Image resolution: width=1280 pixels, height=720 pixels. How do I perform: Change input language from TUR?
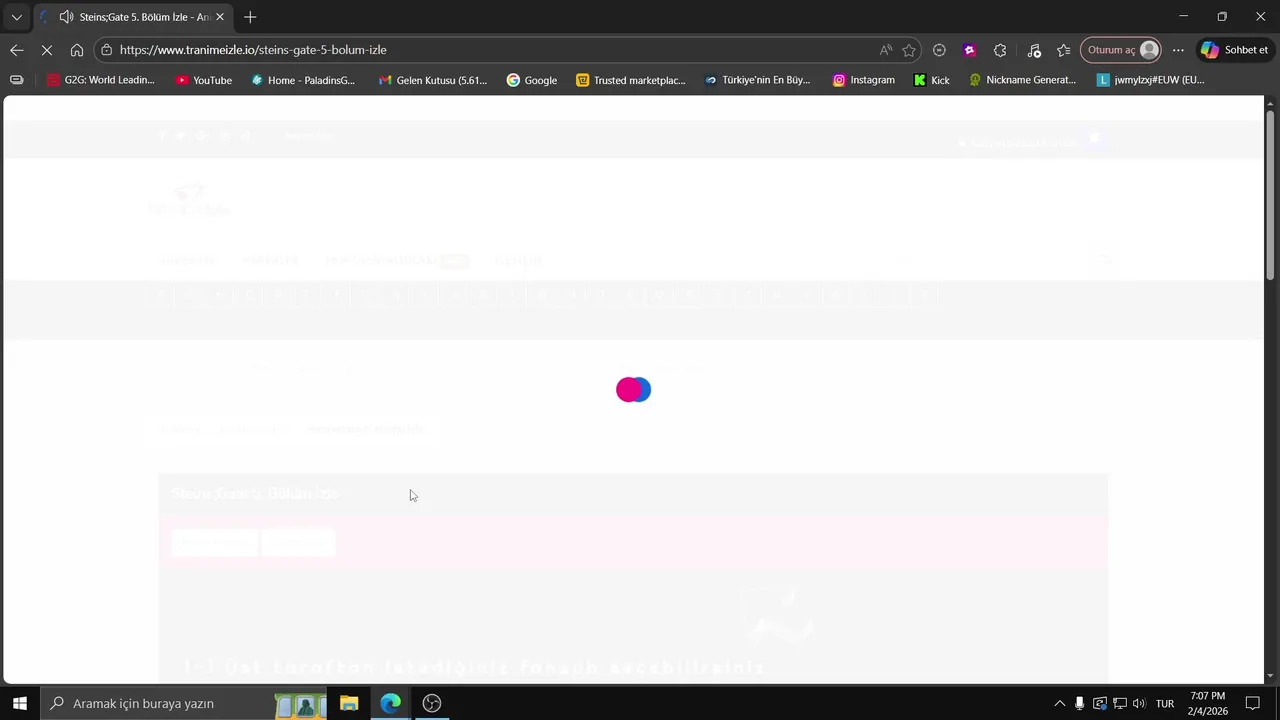click(1165, 704)
